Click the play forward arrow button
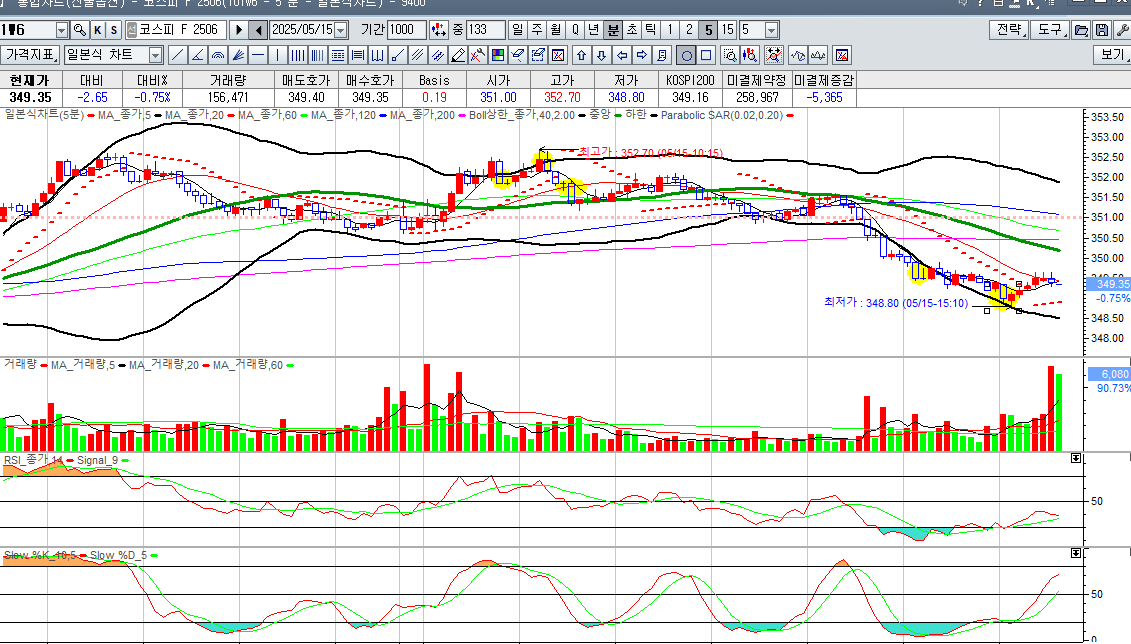The image size is (1131, 644). tap(239, 30)
